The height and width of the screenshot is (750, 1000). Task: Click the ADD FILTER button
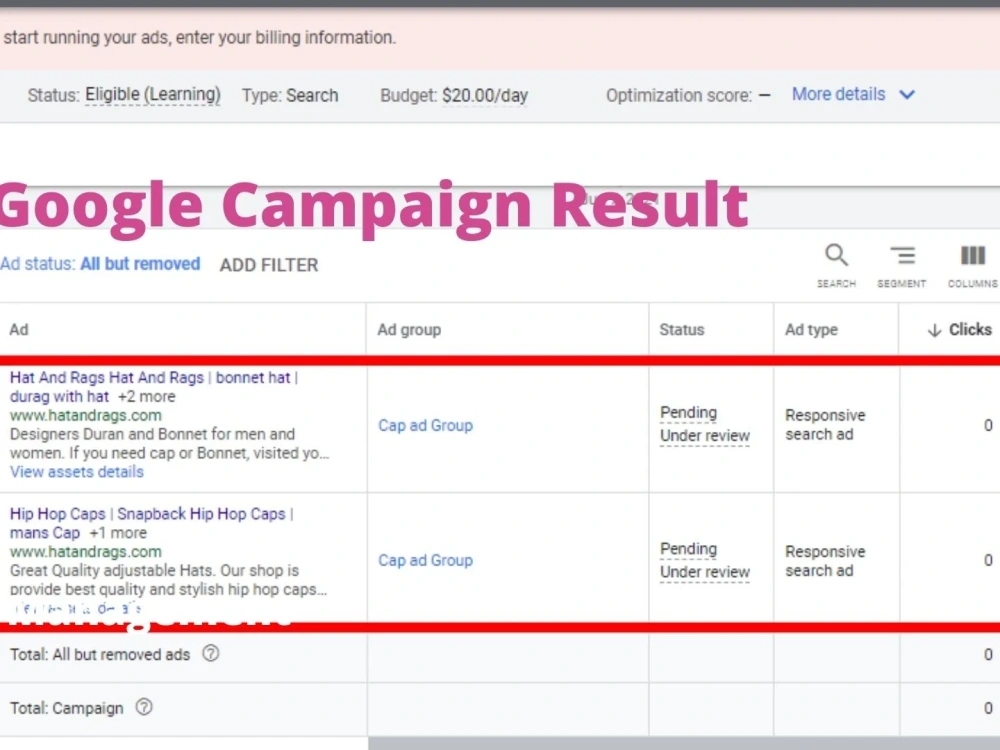point(268,265)
